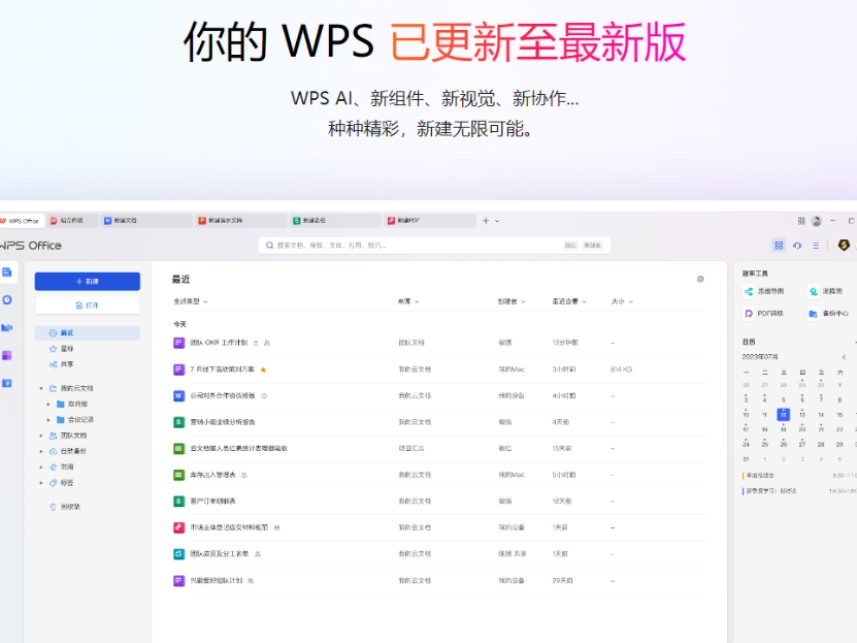Open the documents icon in left rail

click(7, 272)
